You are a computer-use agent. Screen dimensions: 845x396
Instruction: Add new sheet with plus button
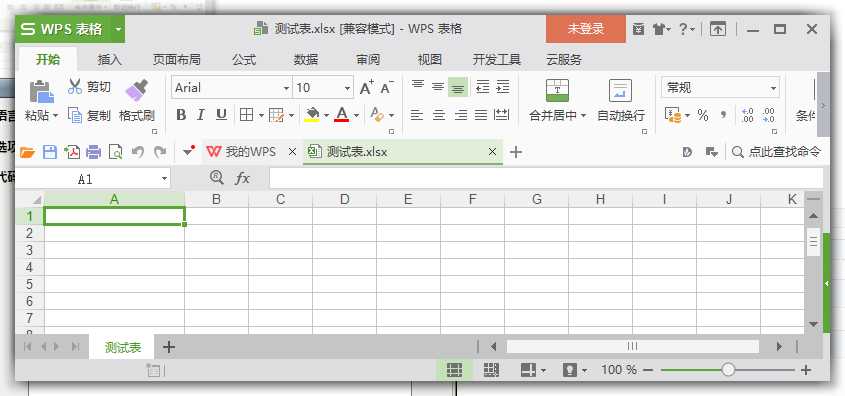(x=169, y=347)
